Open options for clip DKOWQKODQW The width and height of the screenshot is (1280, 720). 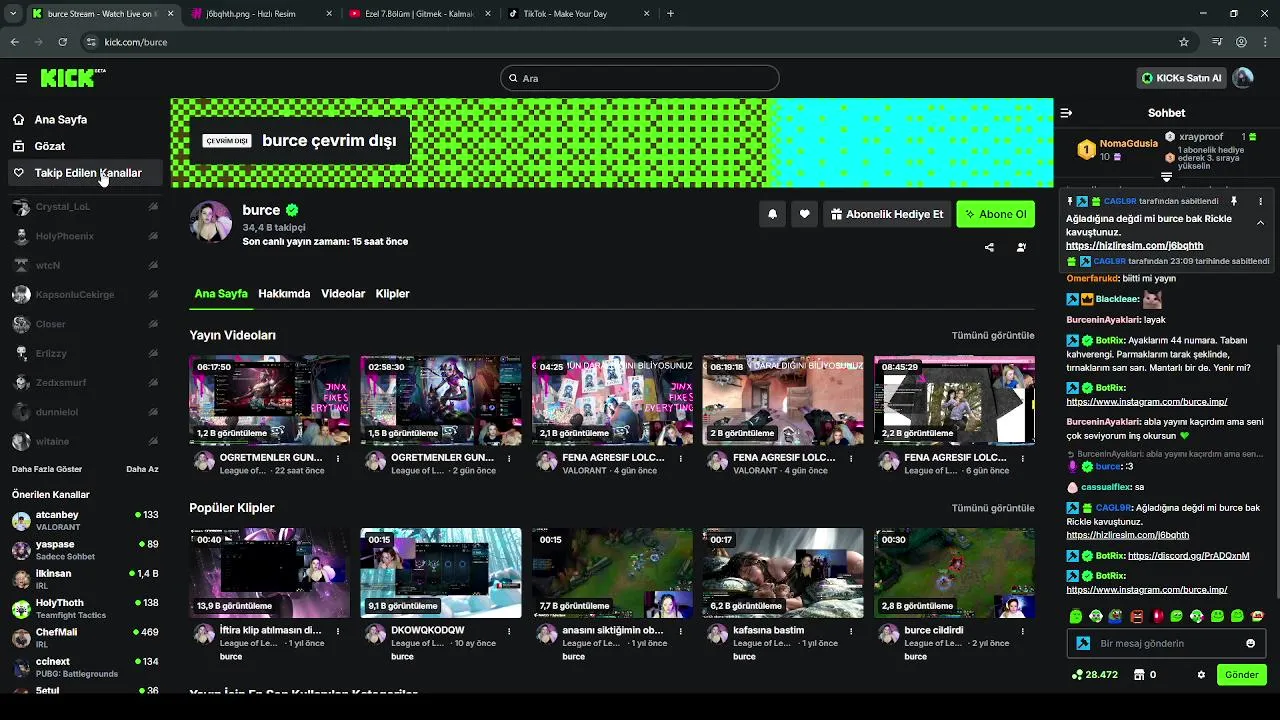point(509,632)
